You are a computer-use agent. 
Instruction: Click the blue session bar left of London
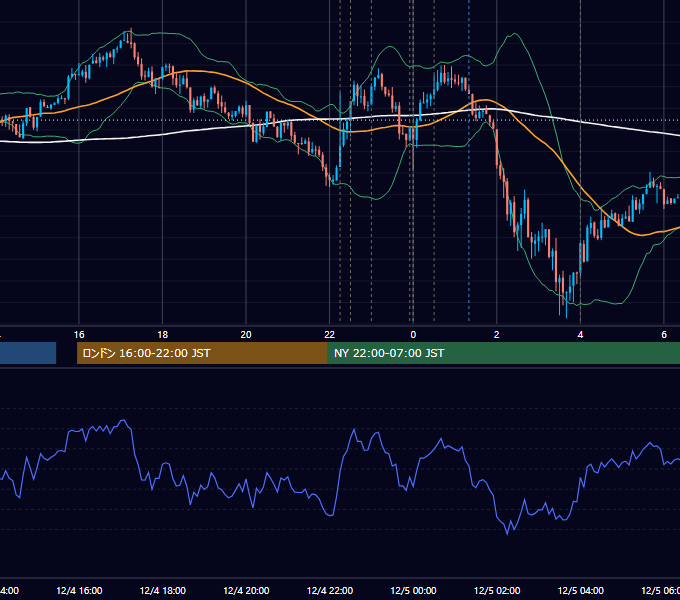pos(28,353)
